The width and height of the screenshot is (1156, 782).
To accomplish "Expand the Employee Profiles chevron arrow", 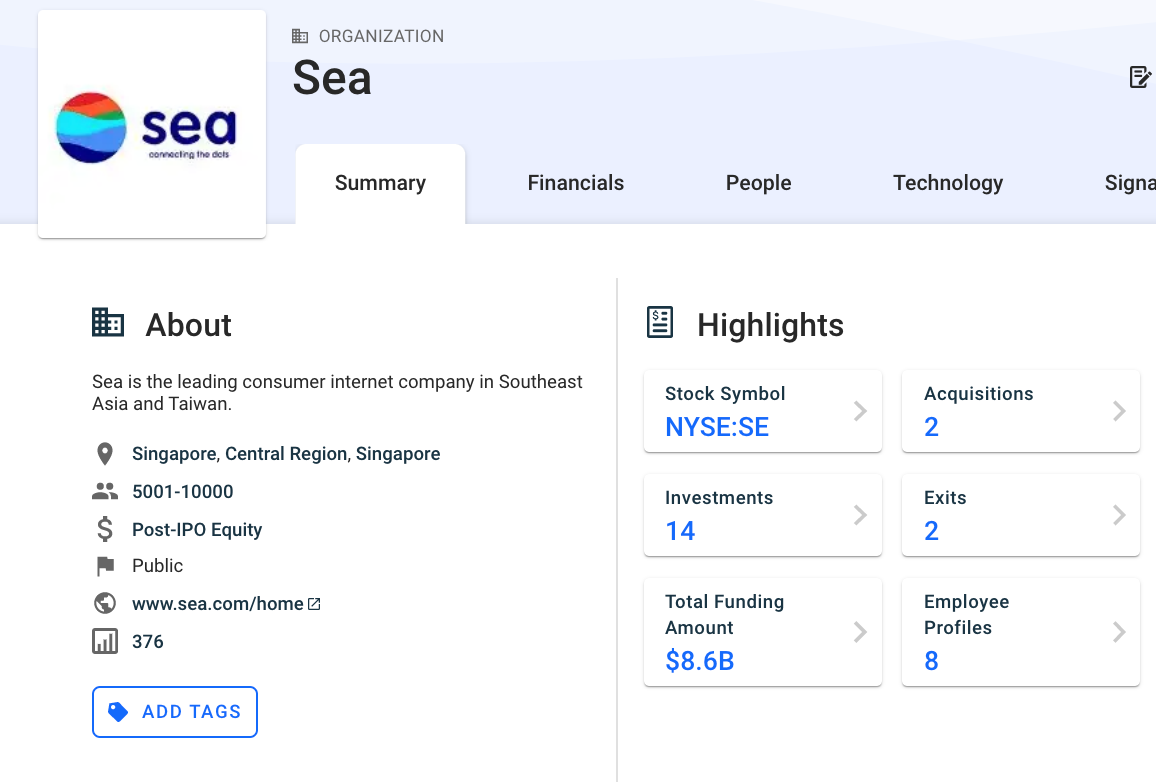I will (1119, 632).
